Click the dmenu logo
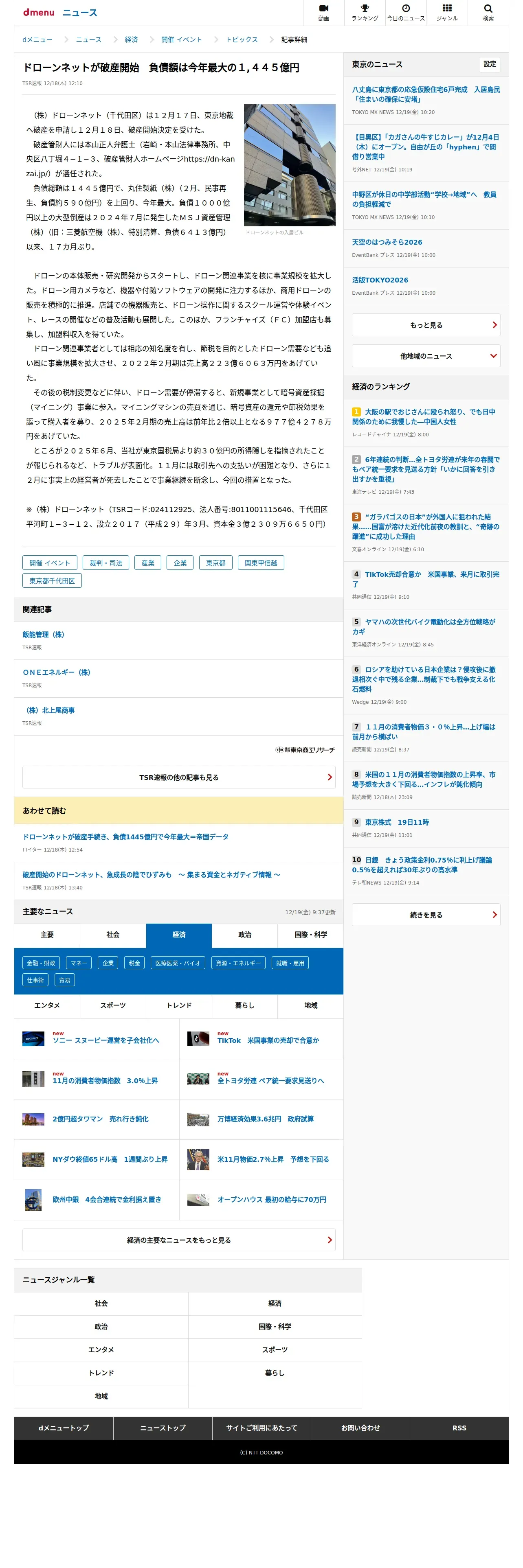 38,12
